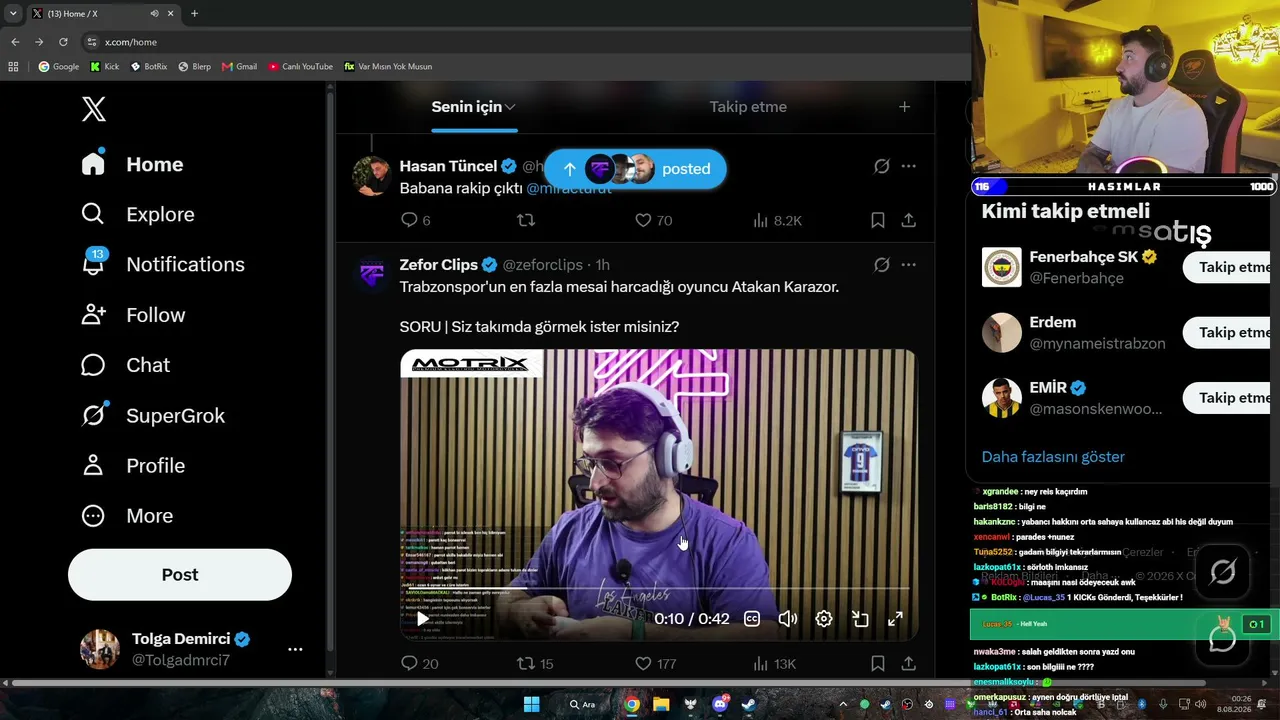Repost Hasan Tüncel's post
The width and height of the screenshot is (1280, 720).
[x=525, y=220]
